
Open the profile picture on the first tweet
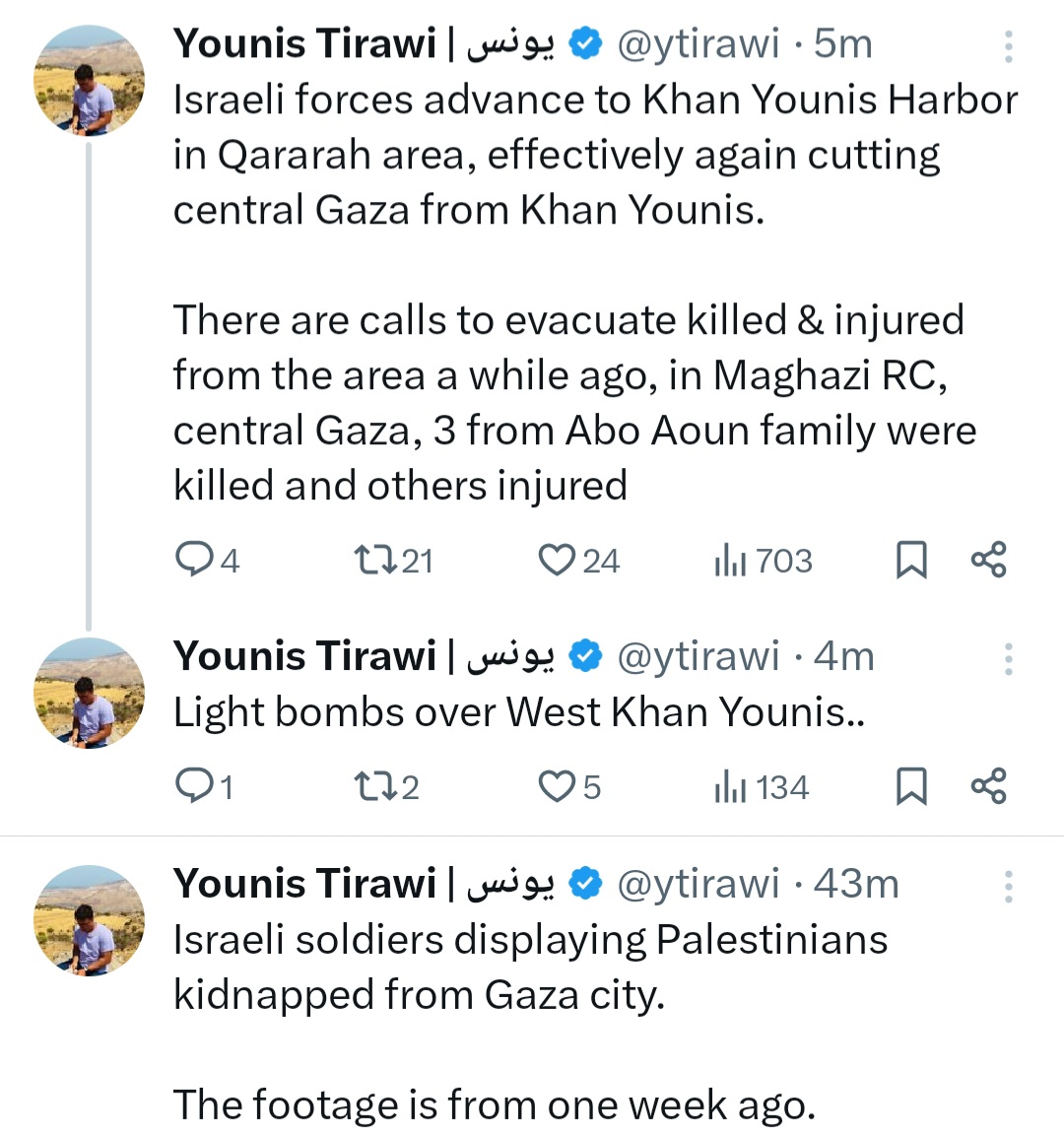click(x=89, y=81)
